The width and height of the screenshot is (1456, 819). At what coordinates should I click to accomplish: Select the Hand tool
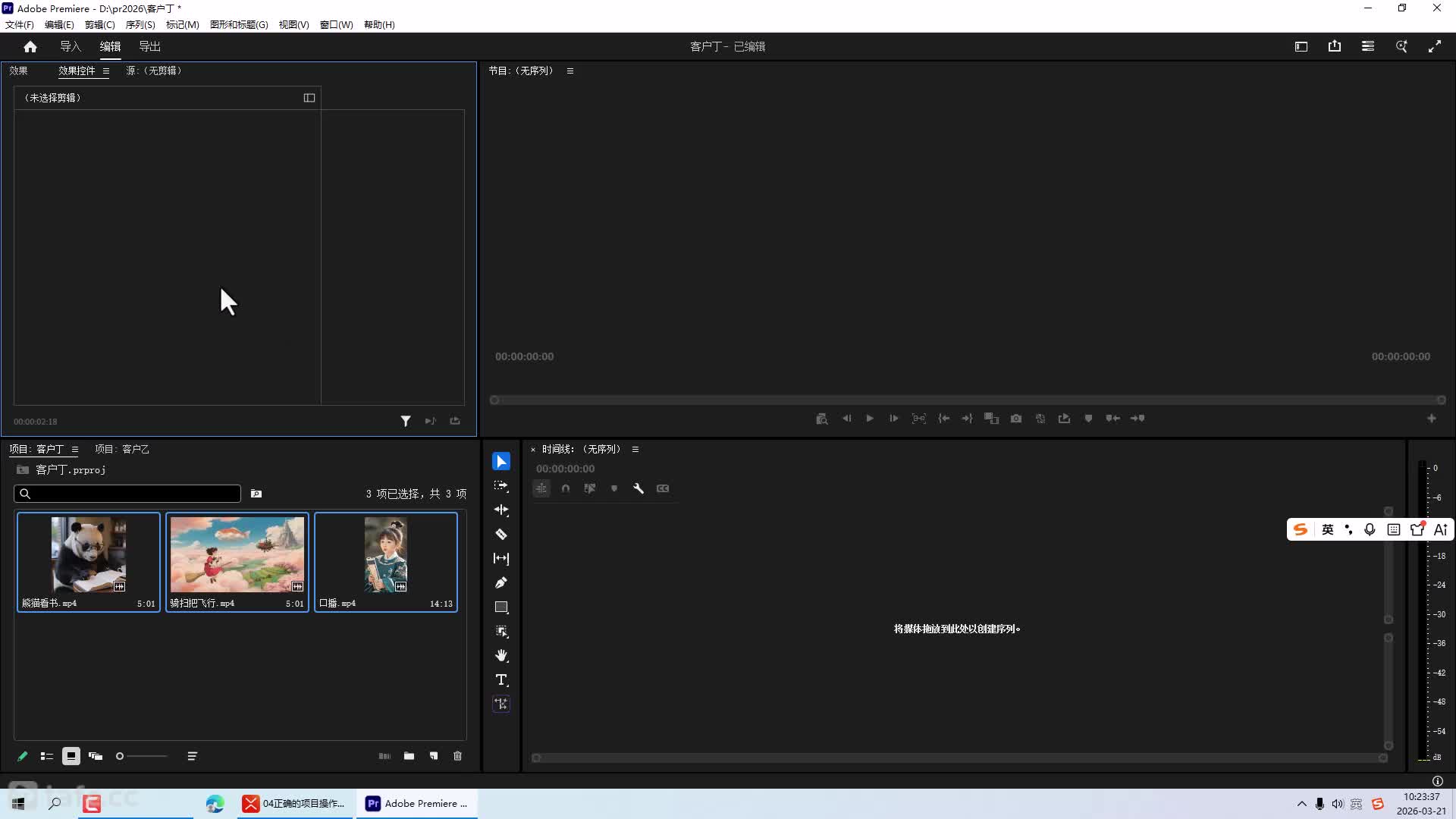pyautogui.click(x=501, y=655)
